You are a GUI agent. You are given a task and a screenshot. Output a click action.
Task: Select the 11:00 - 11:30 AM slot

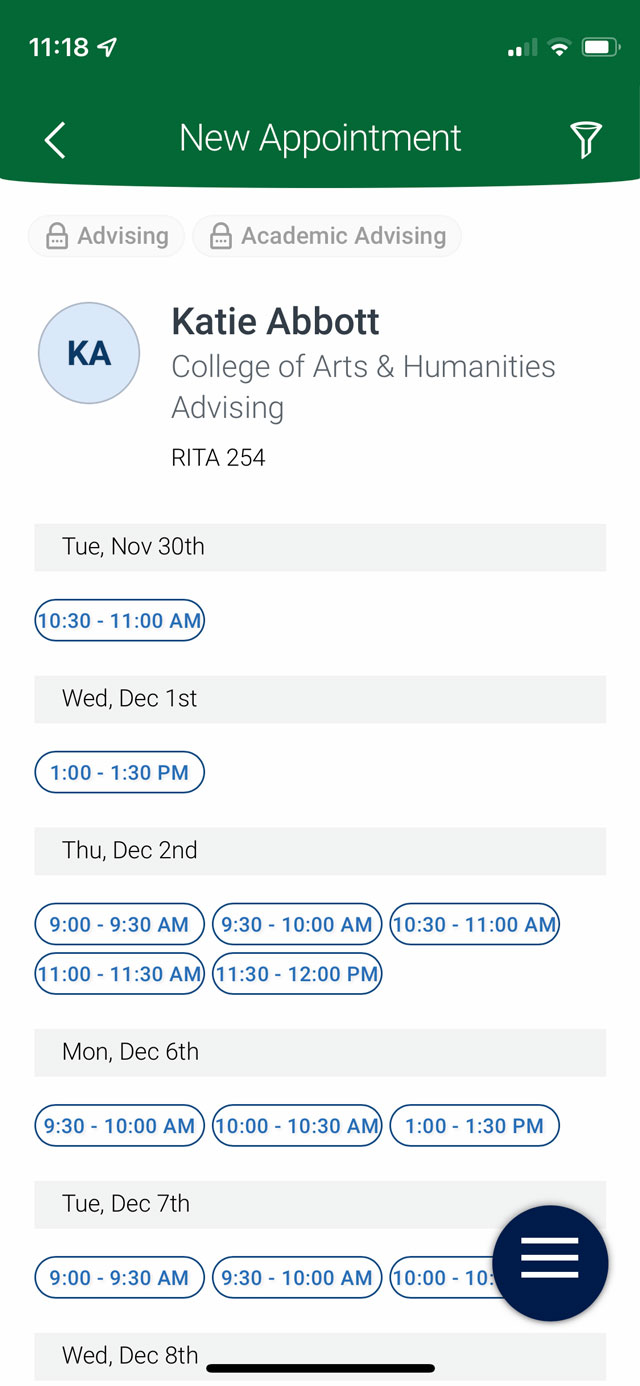pos(120,974)
